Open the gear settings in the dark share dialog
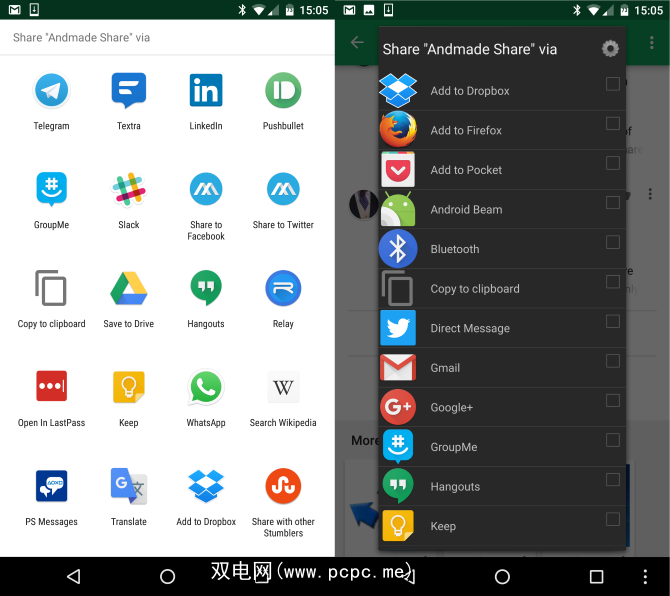 (610, 49)
